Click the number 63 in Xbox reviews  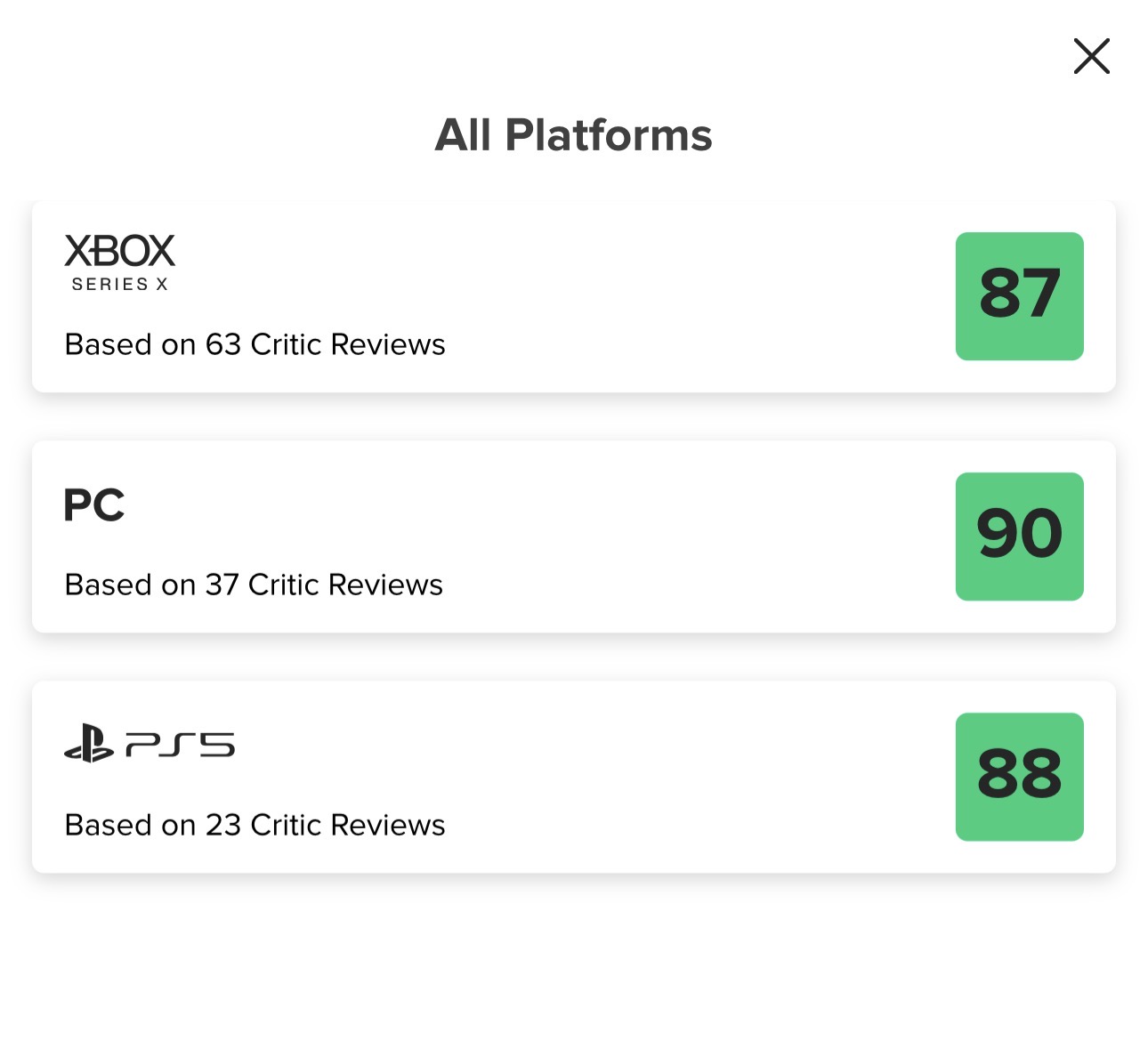(x=223, y=344)
